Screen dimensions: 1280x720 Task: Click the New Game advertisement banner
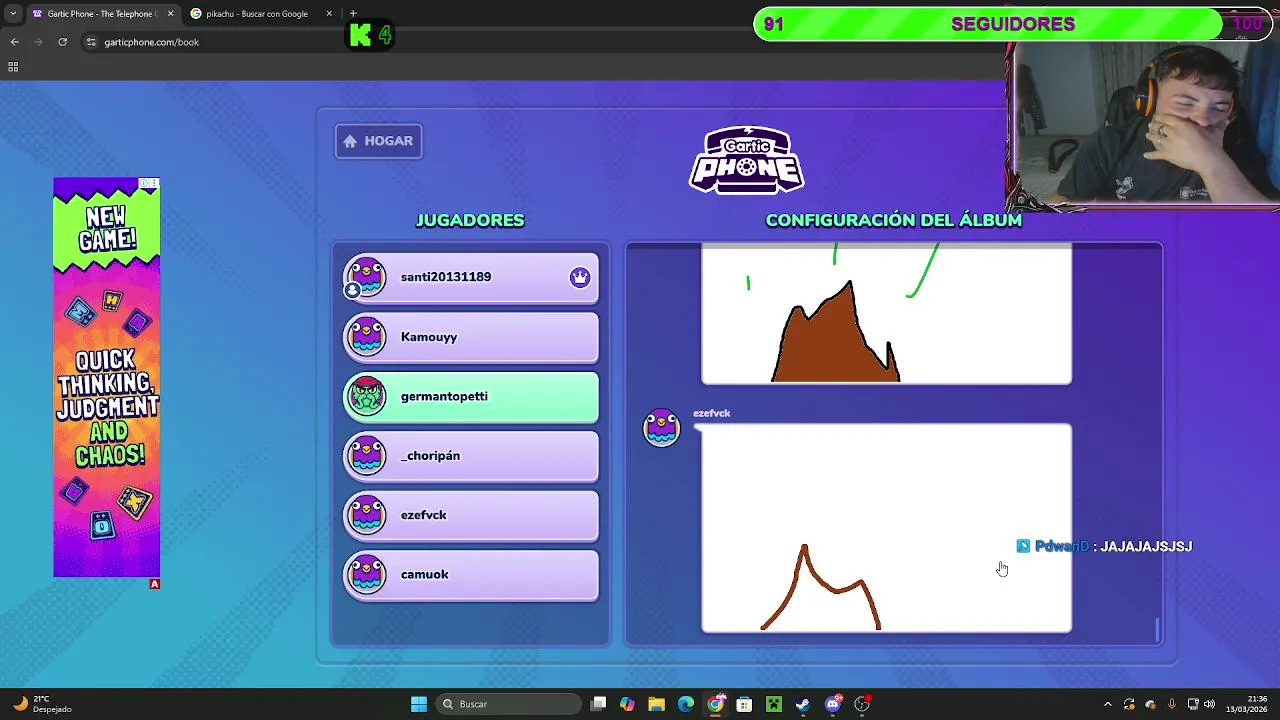click(x=107, y=378)
